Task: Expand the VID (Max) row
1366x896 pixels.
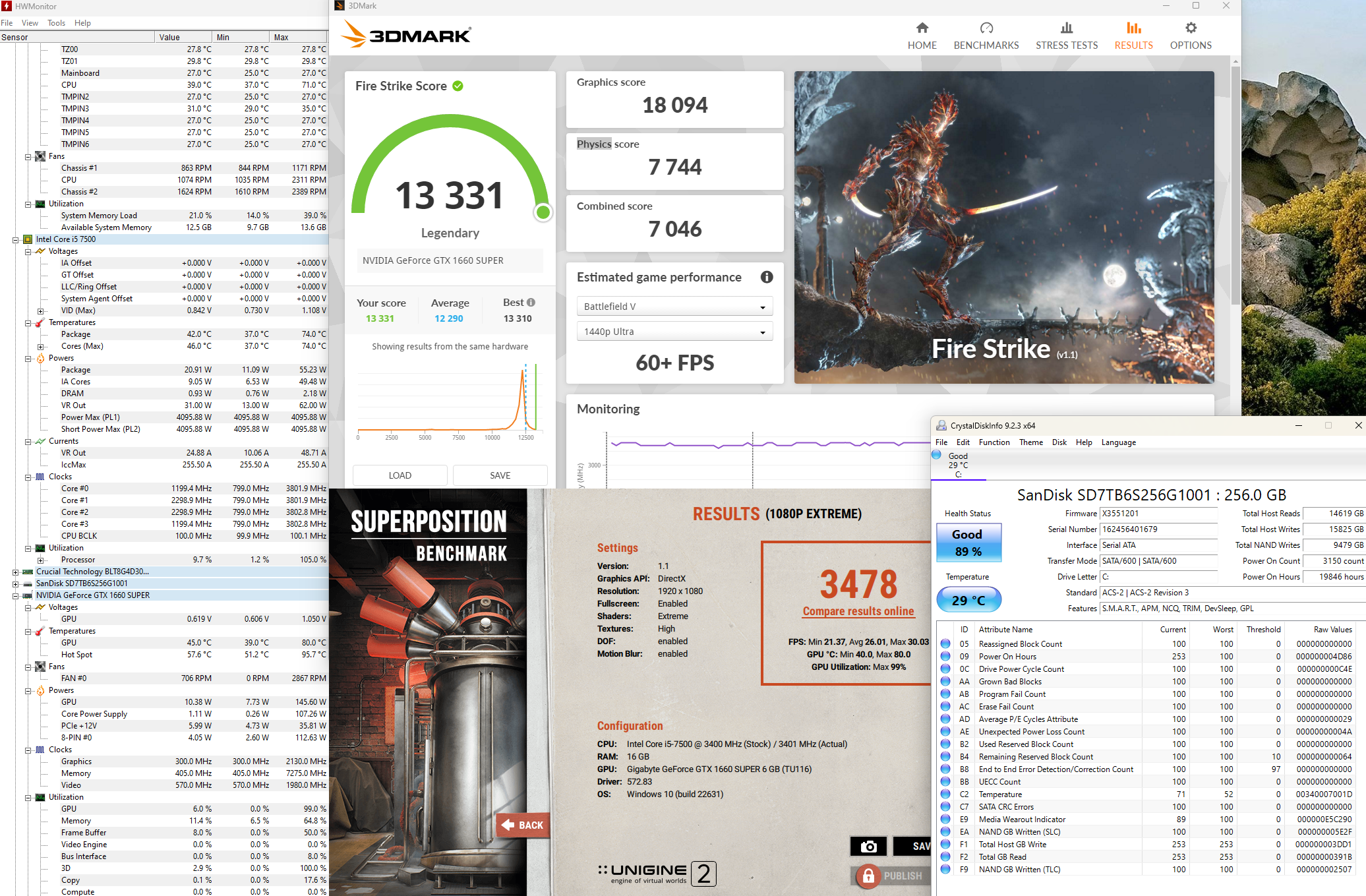Action: coord(40,311)
